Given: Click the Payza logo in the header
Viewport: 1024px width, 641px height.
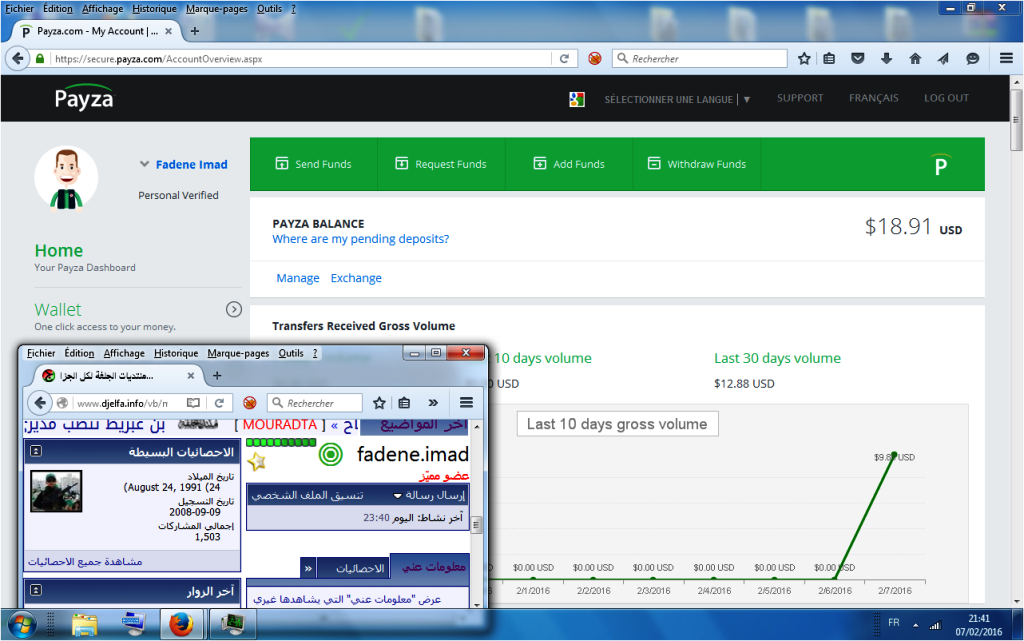Looking at the screenshot, I should [x=84, y=97].
